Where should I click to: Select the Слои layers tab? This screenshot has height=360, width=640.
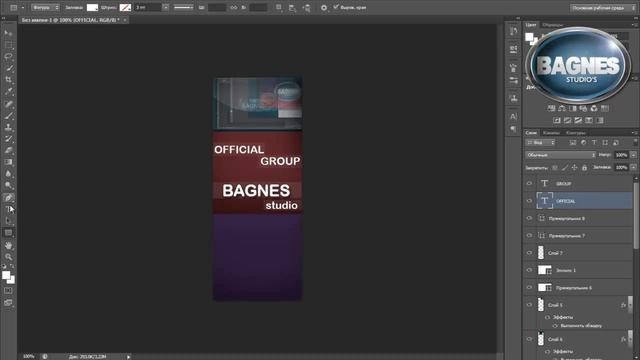tap(531, 133)
